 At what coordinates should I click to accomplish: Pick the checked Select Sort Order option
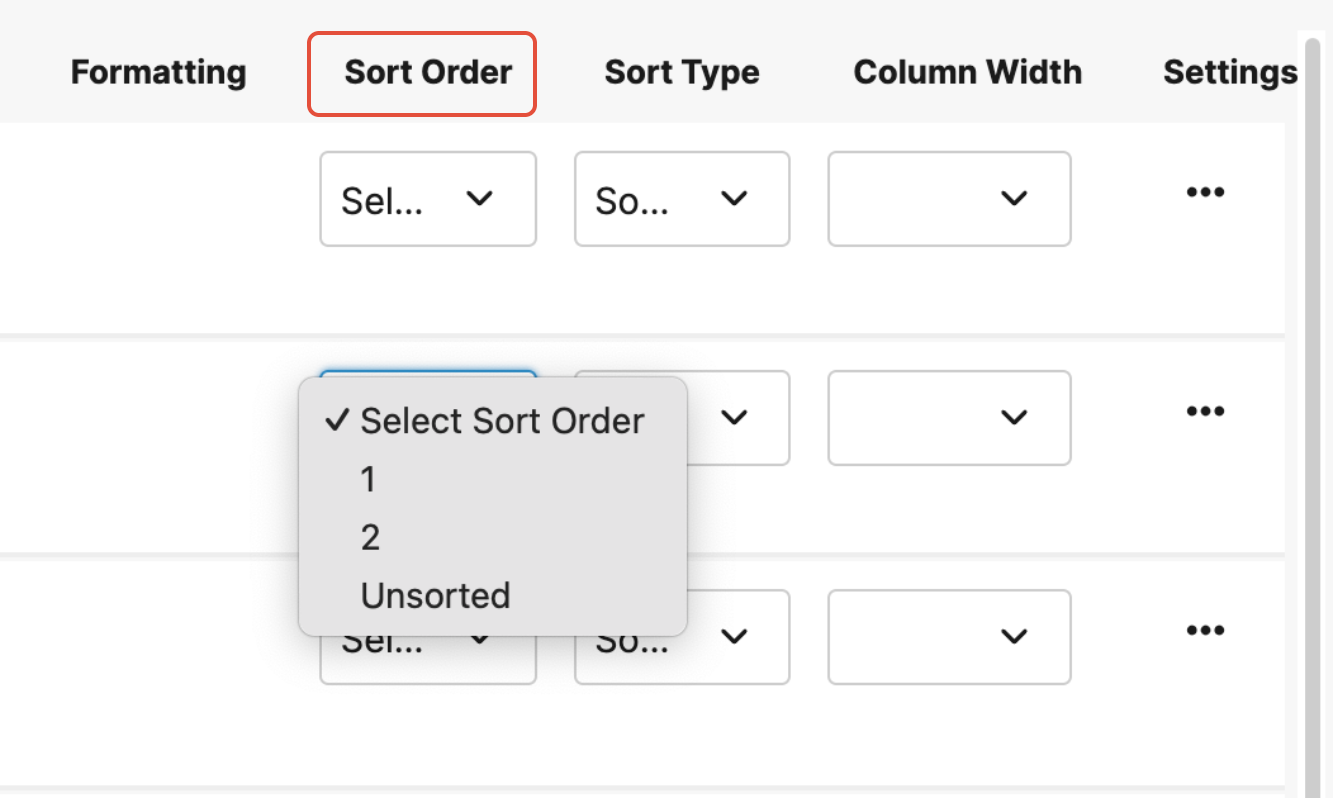click(x=502, y=421)
